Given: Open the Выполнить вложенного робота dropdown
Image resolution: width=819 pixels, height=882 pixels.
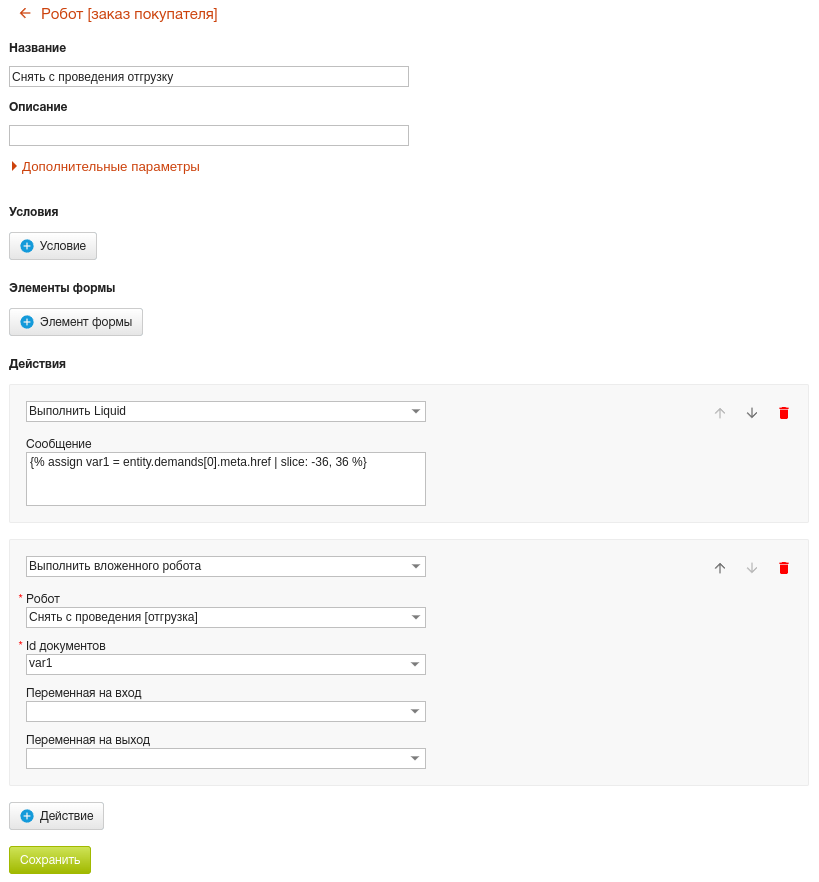Looking at the screenshot, I should [x=226, y=566].
